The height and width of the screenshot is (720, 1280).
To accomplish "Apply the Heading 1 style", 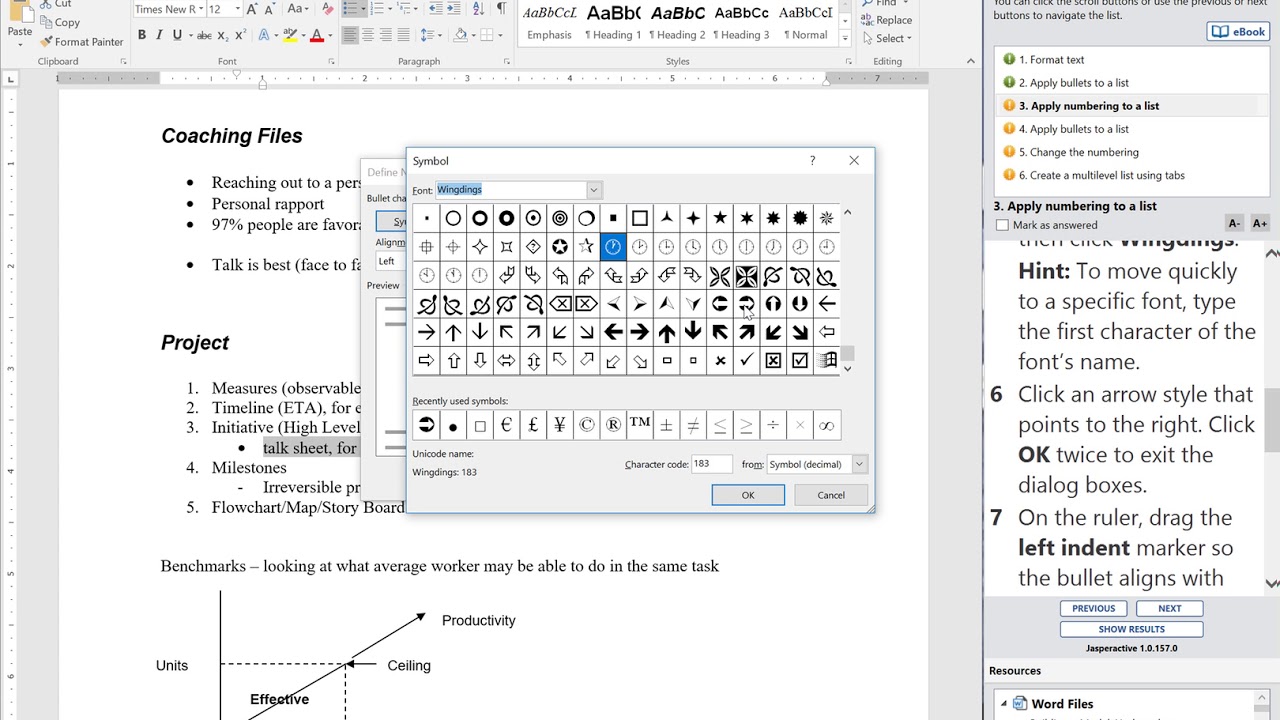I will coord(614,22).
